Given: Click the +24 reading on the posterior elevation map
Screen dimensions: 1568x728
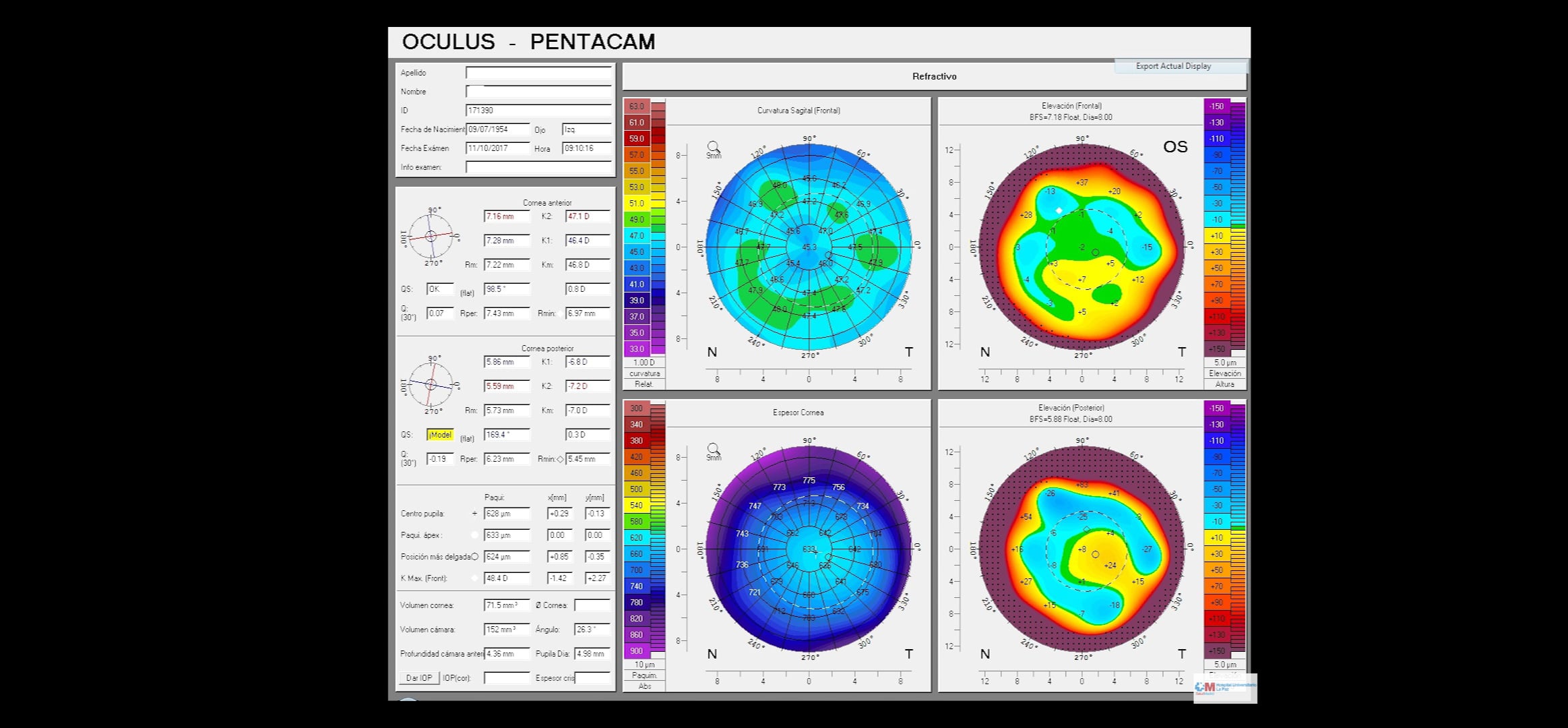Looking at the screenshot, I should tap(1110, 566).
